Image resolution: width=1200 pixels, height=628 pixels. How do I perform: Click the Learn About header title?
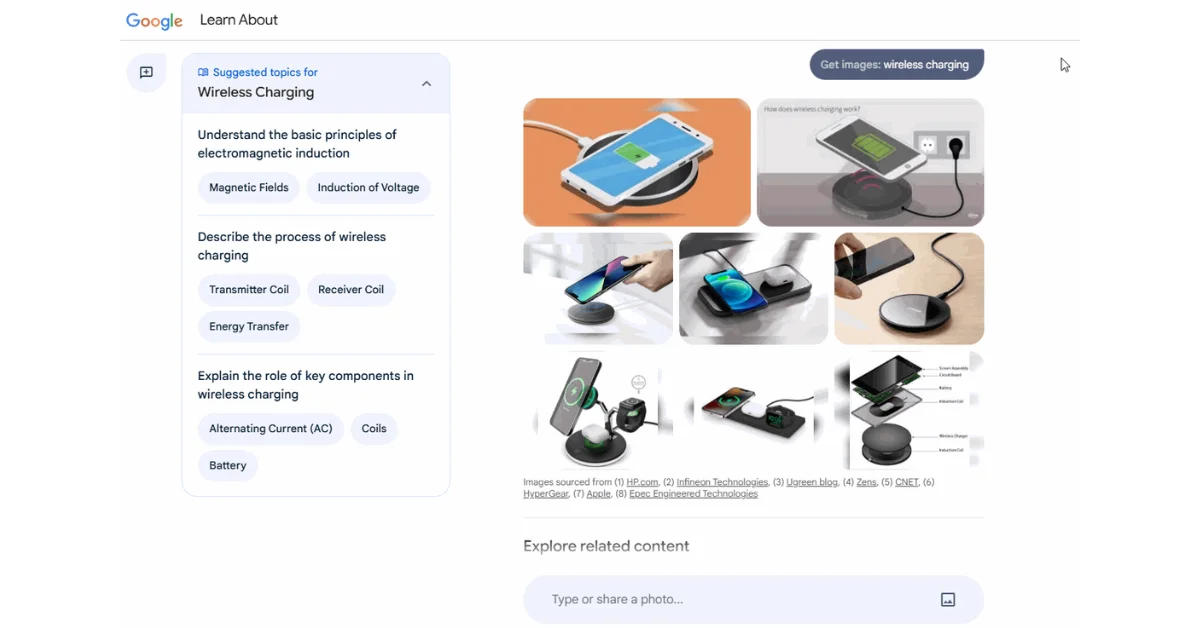(x=239, y=20)
